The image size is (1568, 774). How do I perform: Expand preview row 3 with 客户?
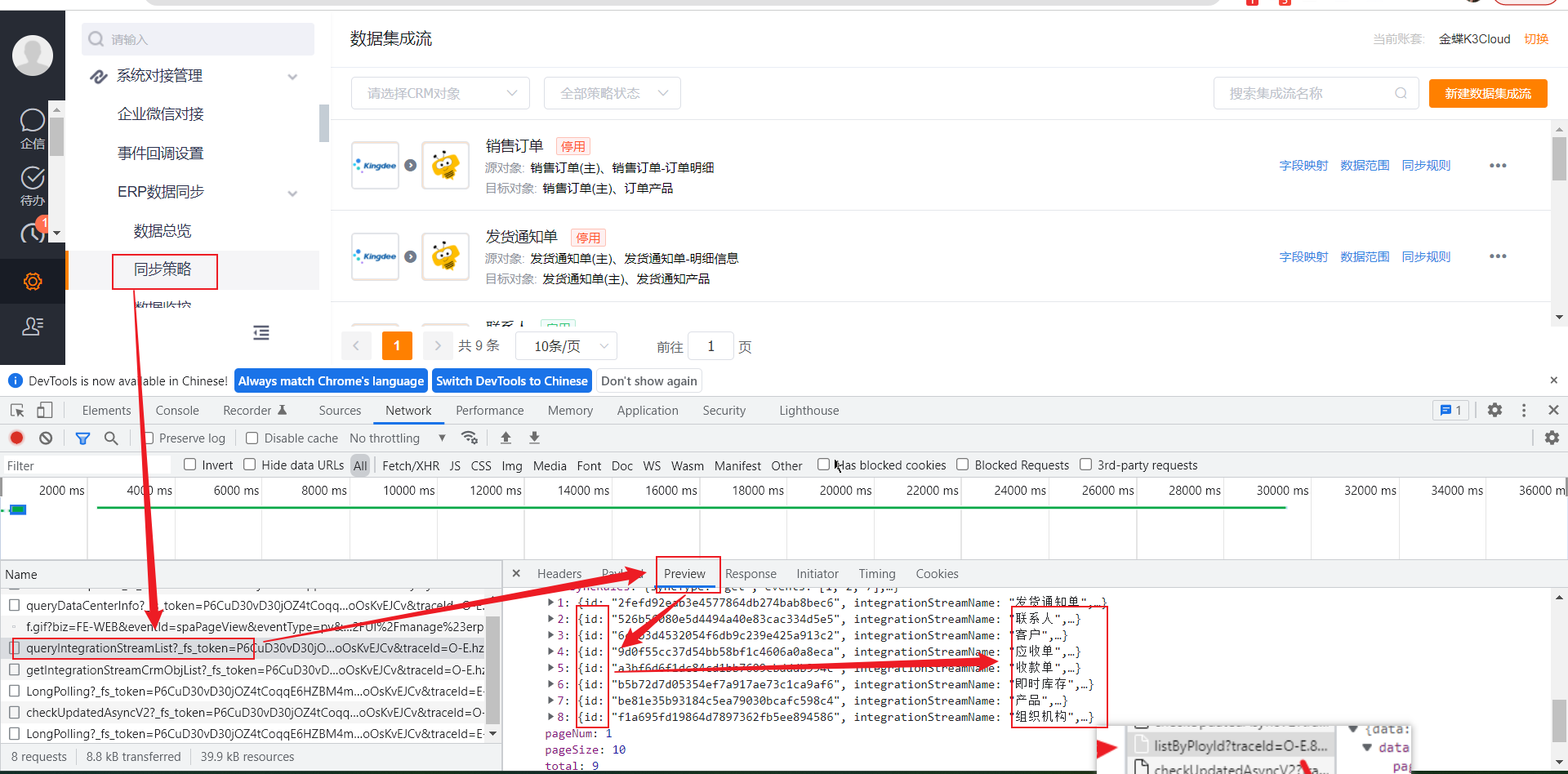pos(551,635)
